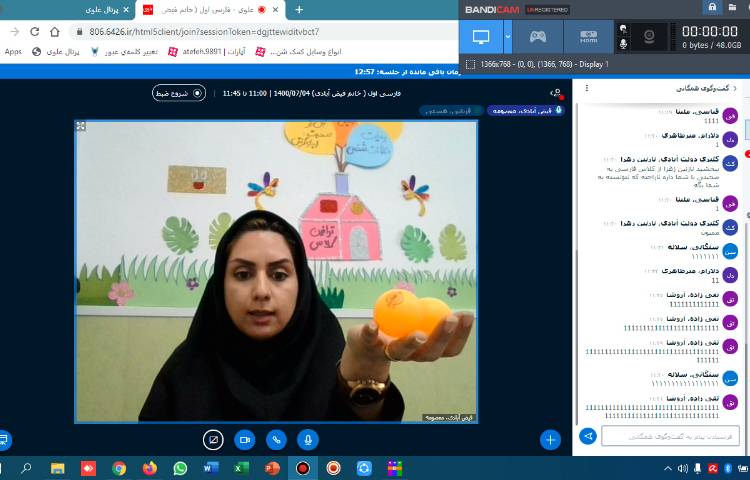Toggle the microphone button in meeting controls
This screenshot has width=750, height=480.
pyautogui.click(x=308, y=439)
